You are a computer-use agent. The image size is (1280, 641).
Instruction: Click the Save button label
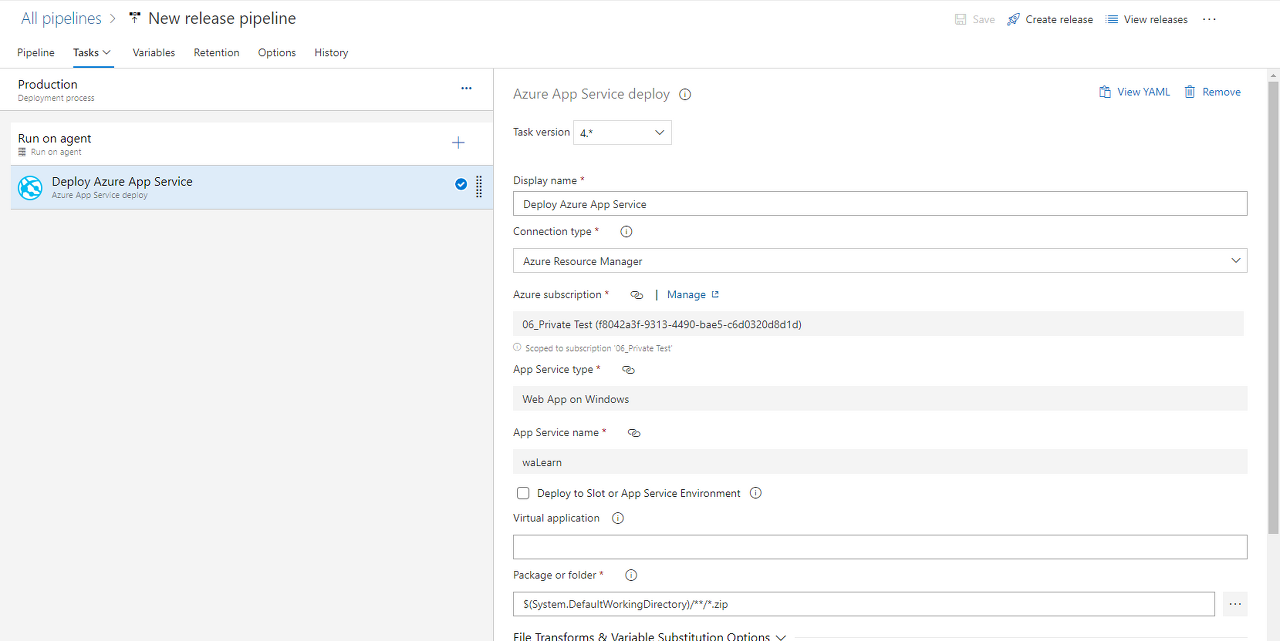pos(984,19)
